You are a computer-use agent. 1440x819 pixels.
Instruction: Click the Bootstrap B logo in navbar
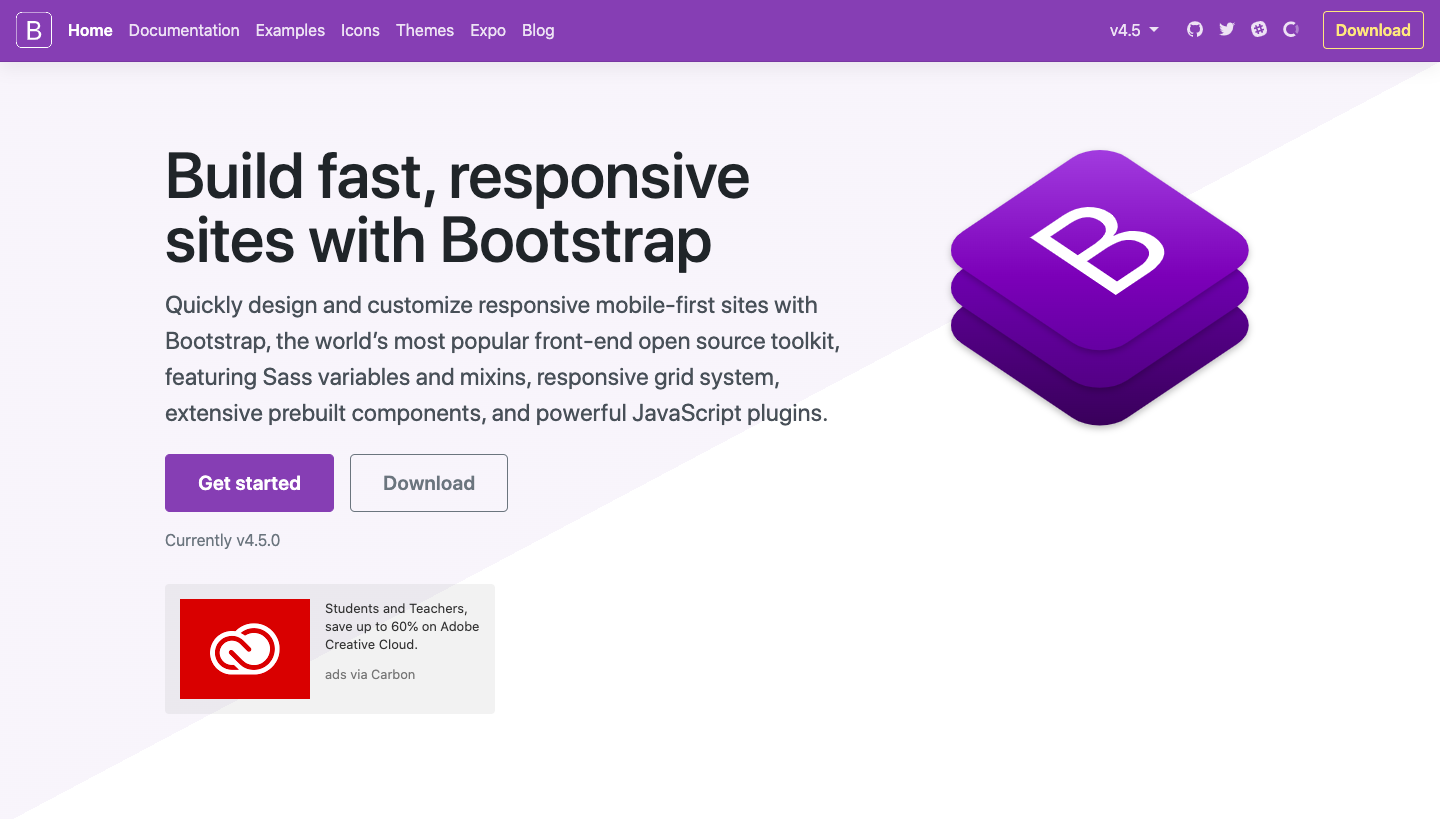pyautogui.click(x=34, y=30)
